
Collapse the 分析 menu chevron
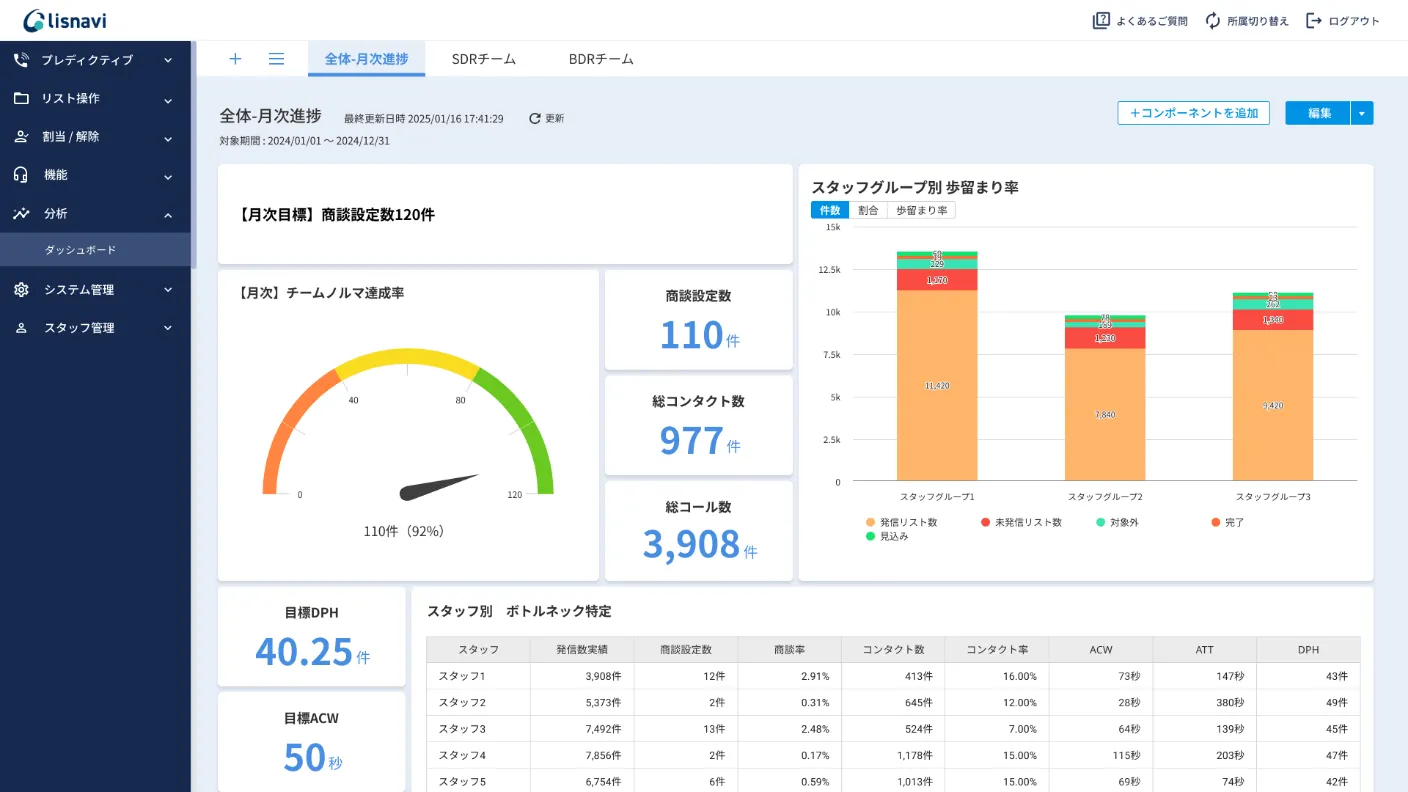coord(168,214)
